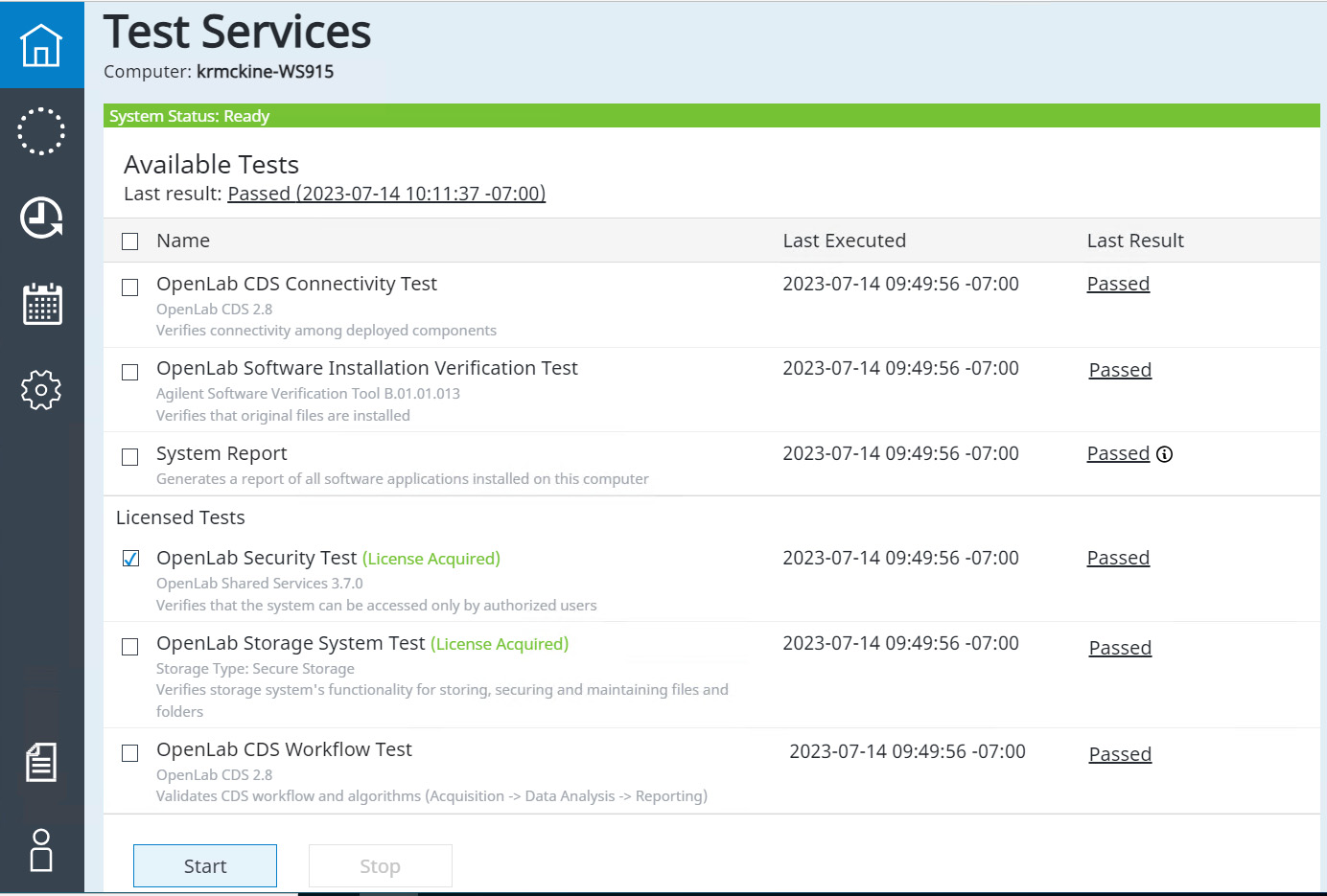Select OpenLab Storage System Test title

[x=291, y=643]
